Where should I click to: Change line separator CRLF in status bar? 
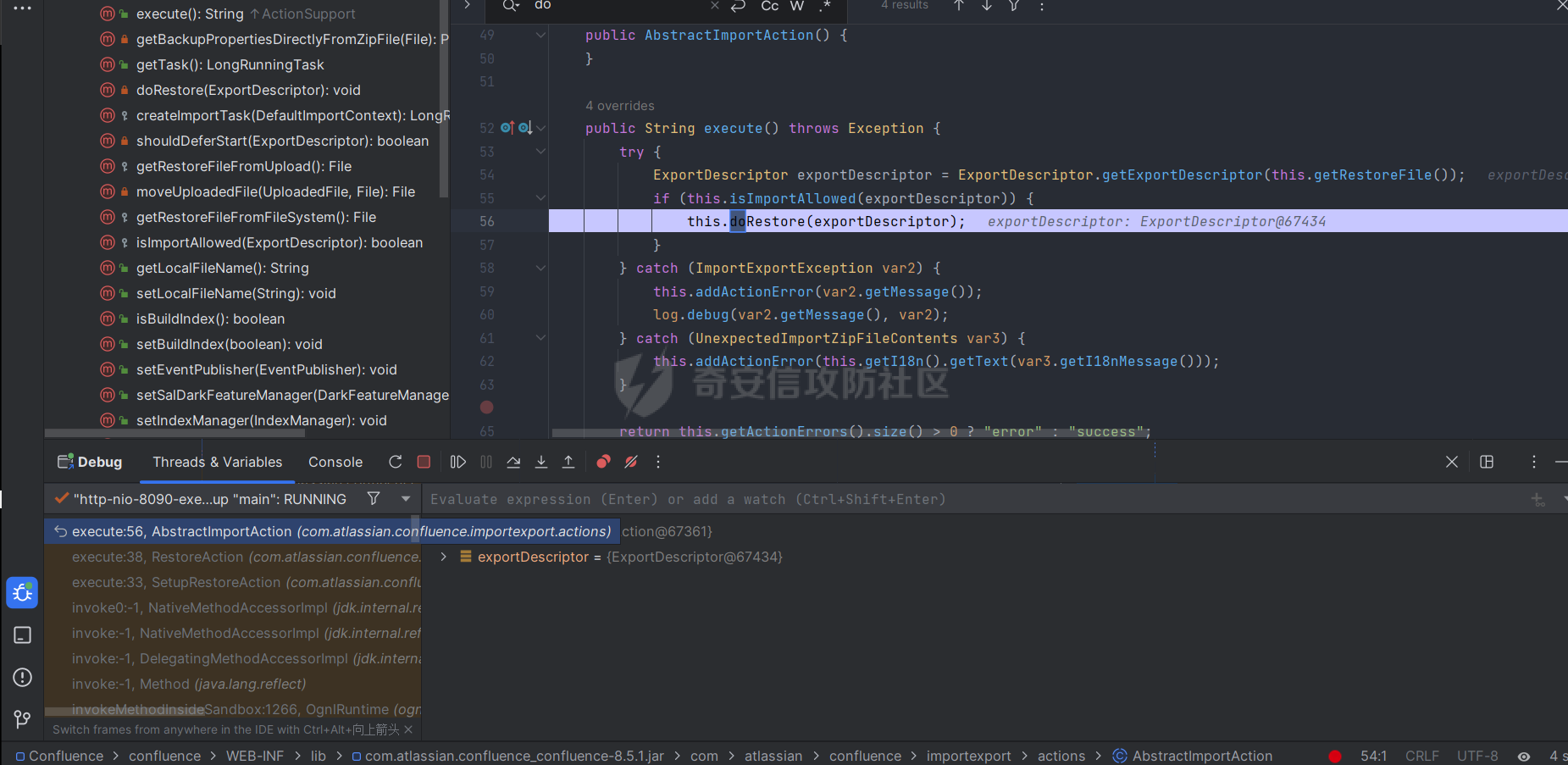tap(1422, 756)
